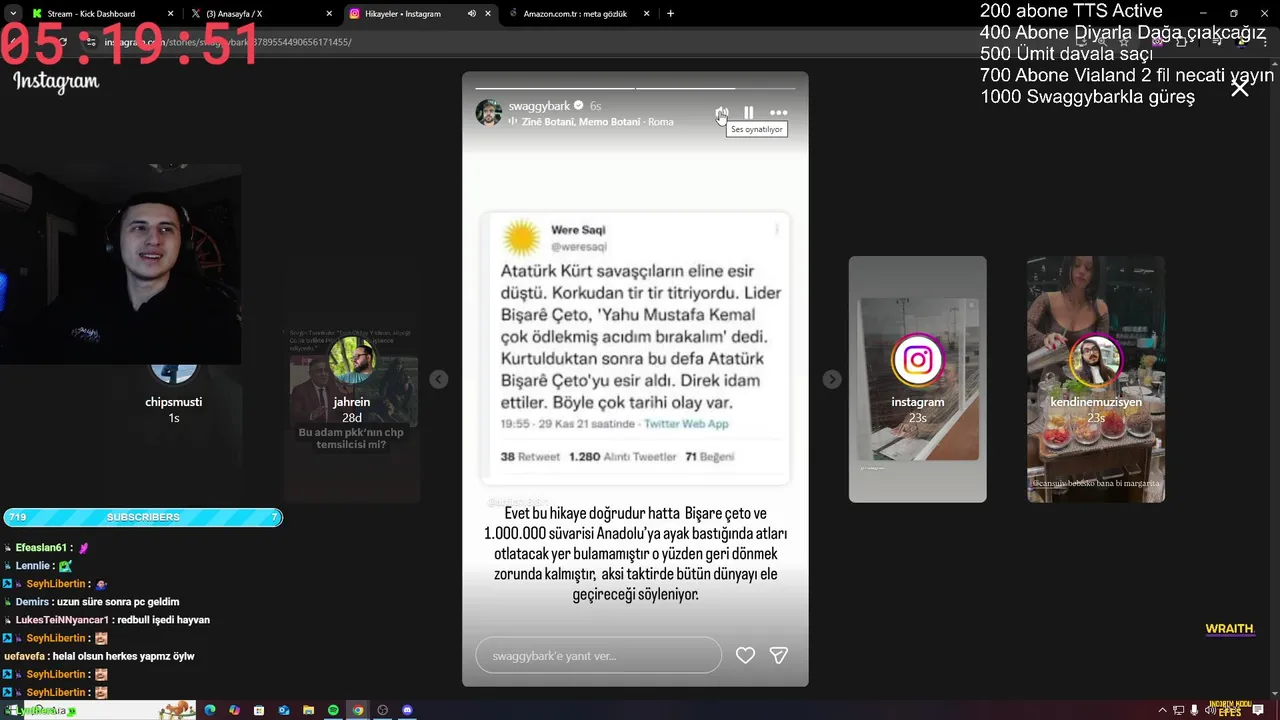The height and width of the screenshot is (720, 1280).
Task: Open Copilot from the taskbar
Action: 234,710
